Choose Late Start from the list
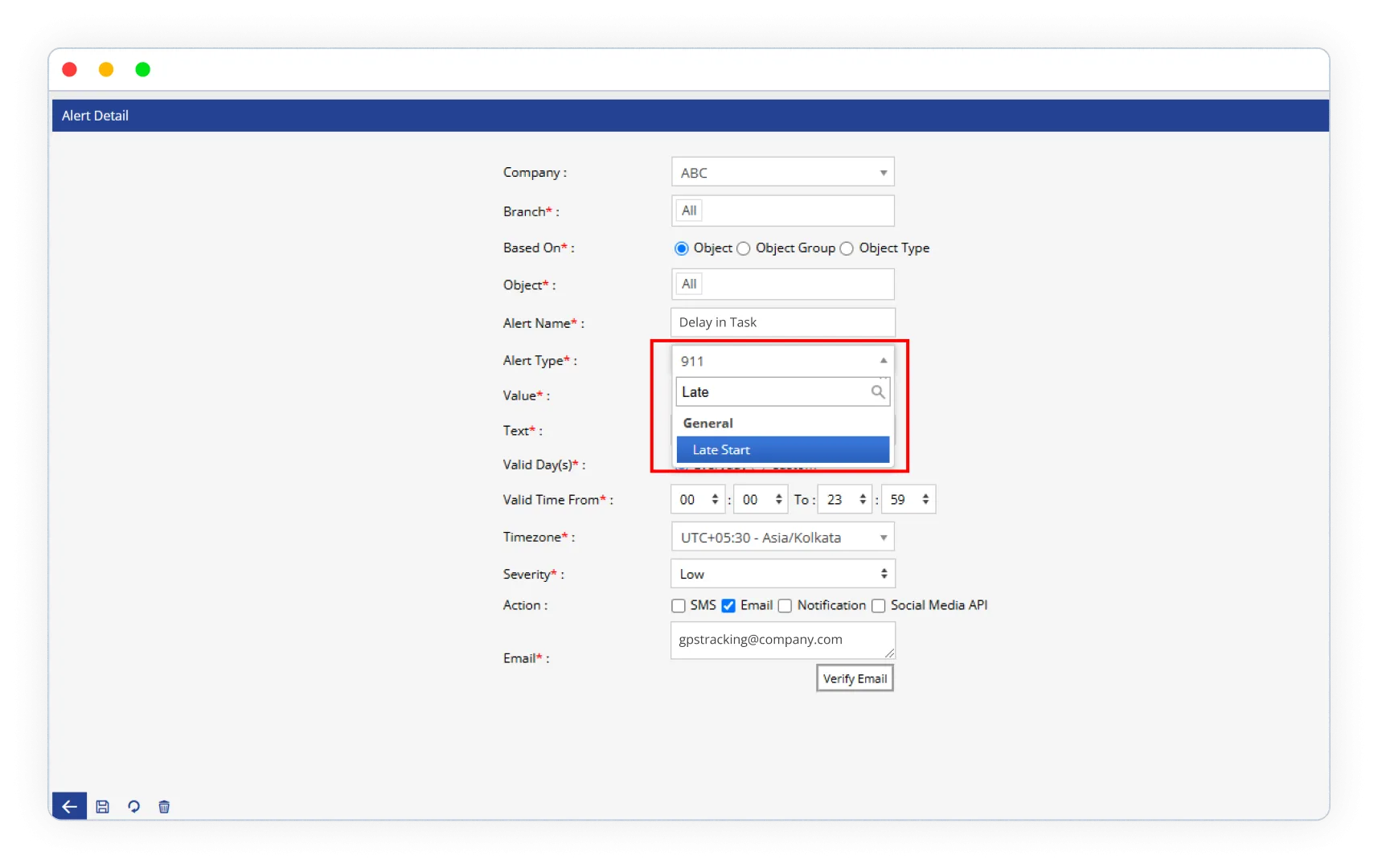Viewport: 1378px width, 868px height. [782, 450]
